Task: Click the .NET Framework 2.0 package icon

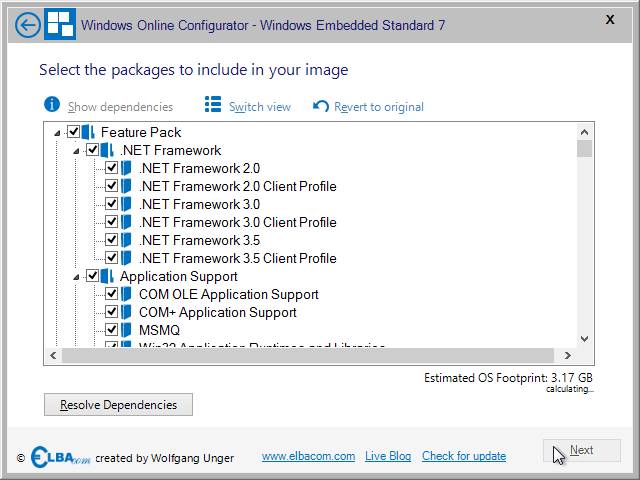Action: [126, 168]
